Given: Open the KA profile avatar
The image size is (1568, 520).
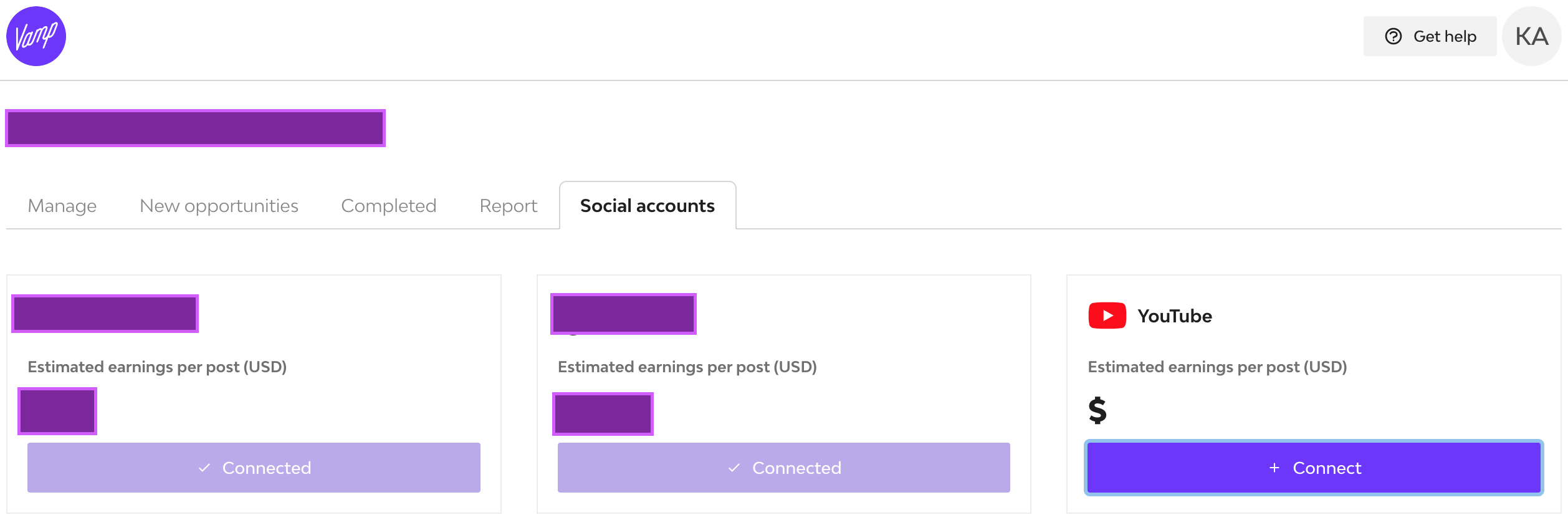Looking at the screenshot, I should [1531, 36].
